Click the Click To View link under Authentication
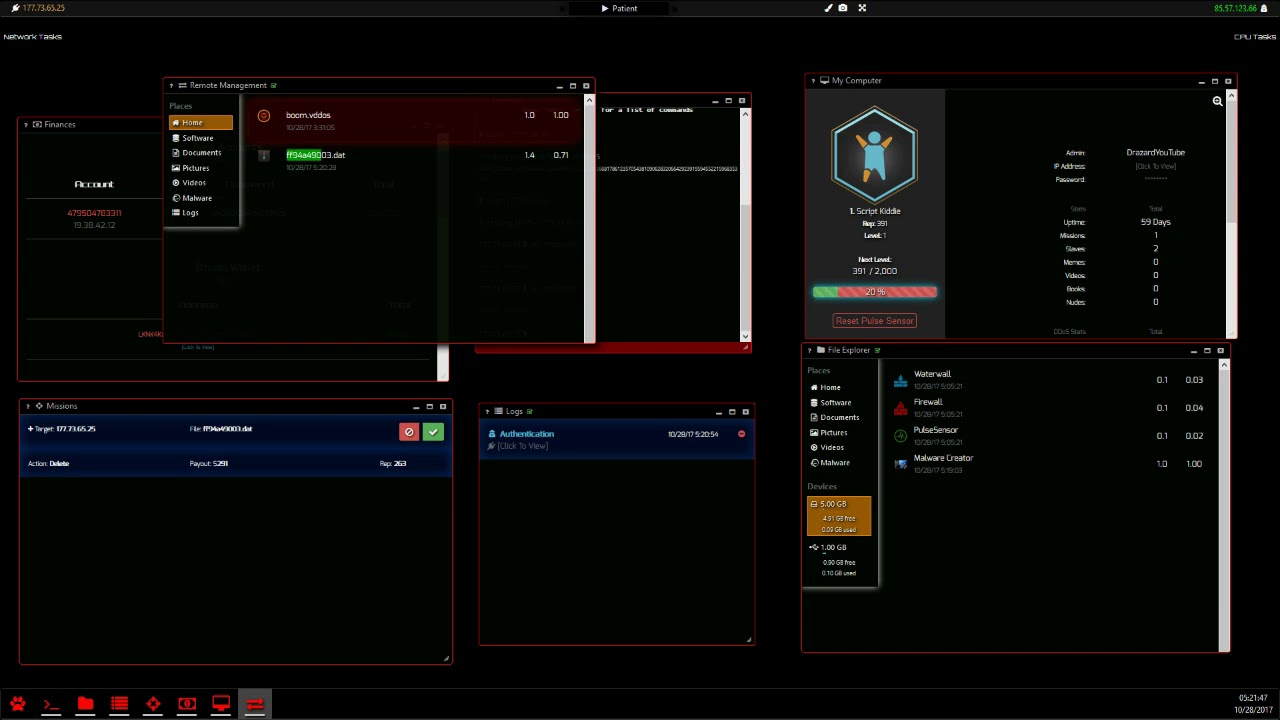 click(522, 446)
